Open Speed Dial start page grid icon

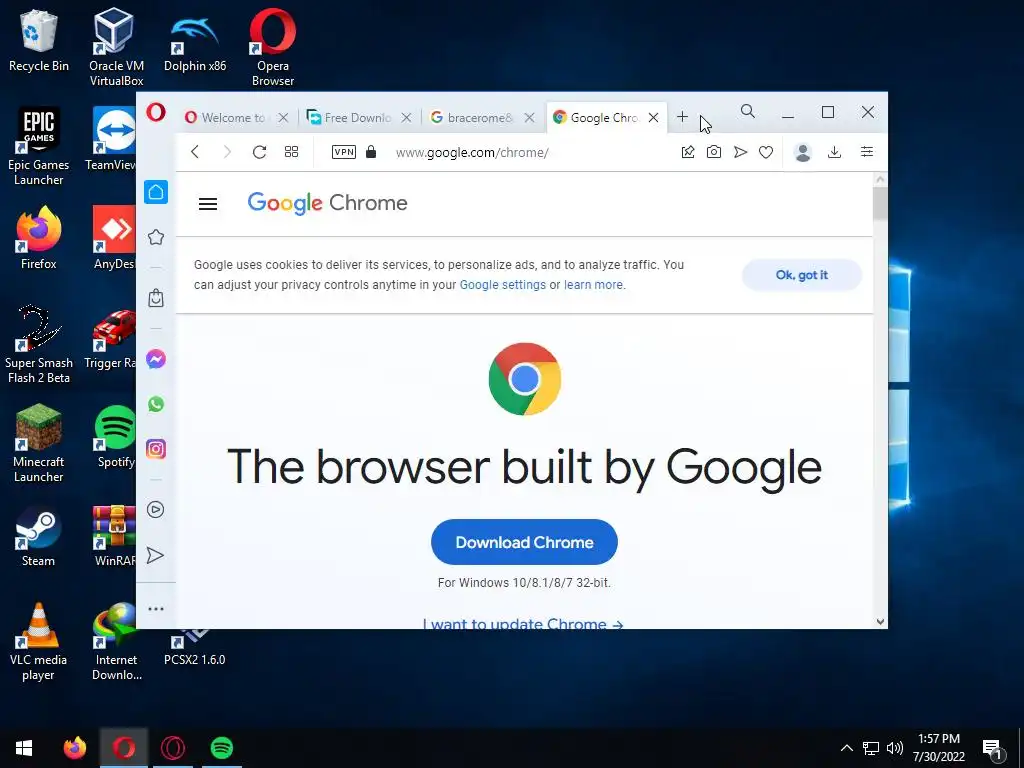coord(291,152)
